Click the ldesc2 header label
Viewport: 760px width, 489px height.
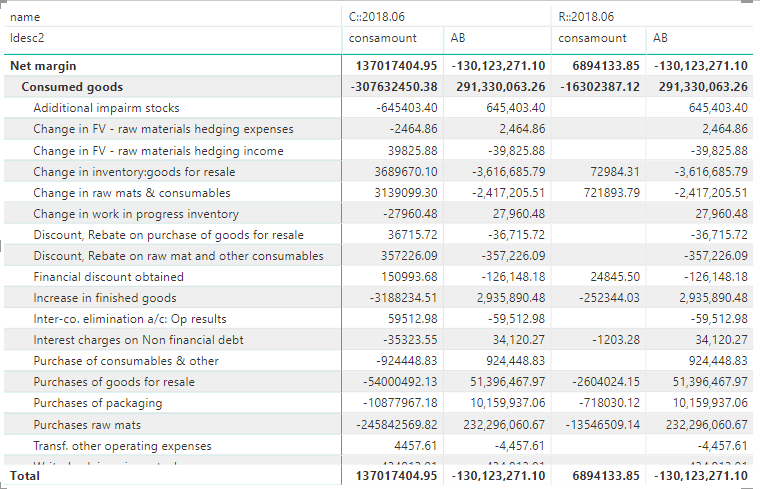pyautogui.click(x=27, y=38)
